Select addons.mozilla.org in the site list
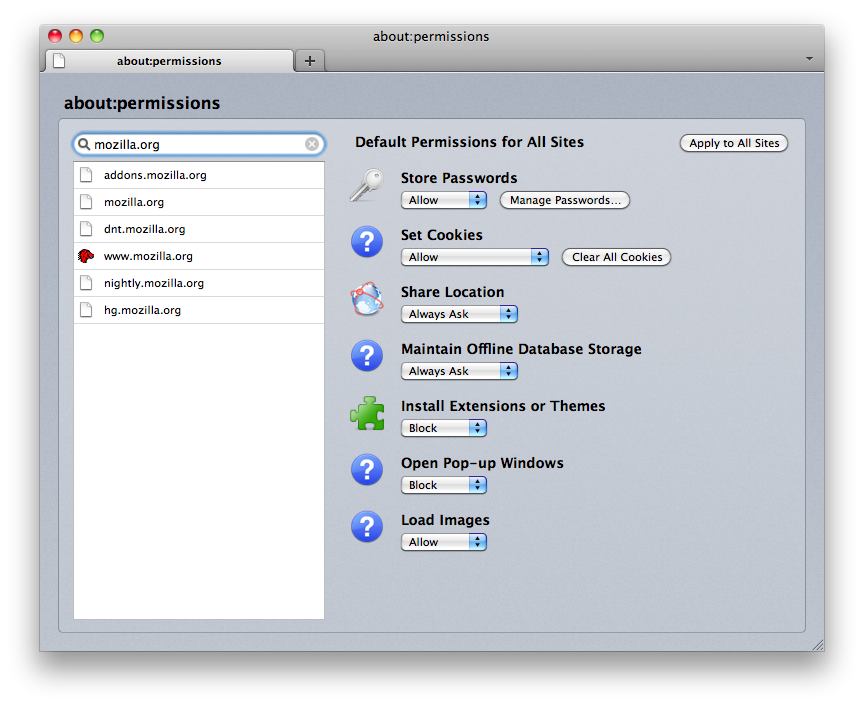This screenshot has height=706, width=864. point(155,175)
